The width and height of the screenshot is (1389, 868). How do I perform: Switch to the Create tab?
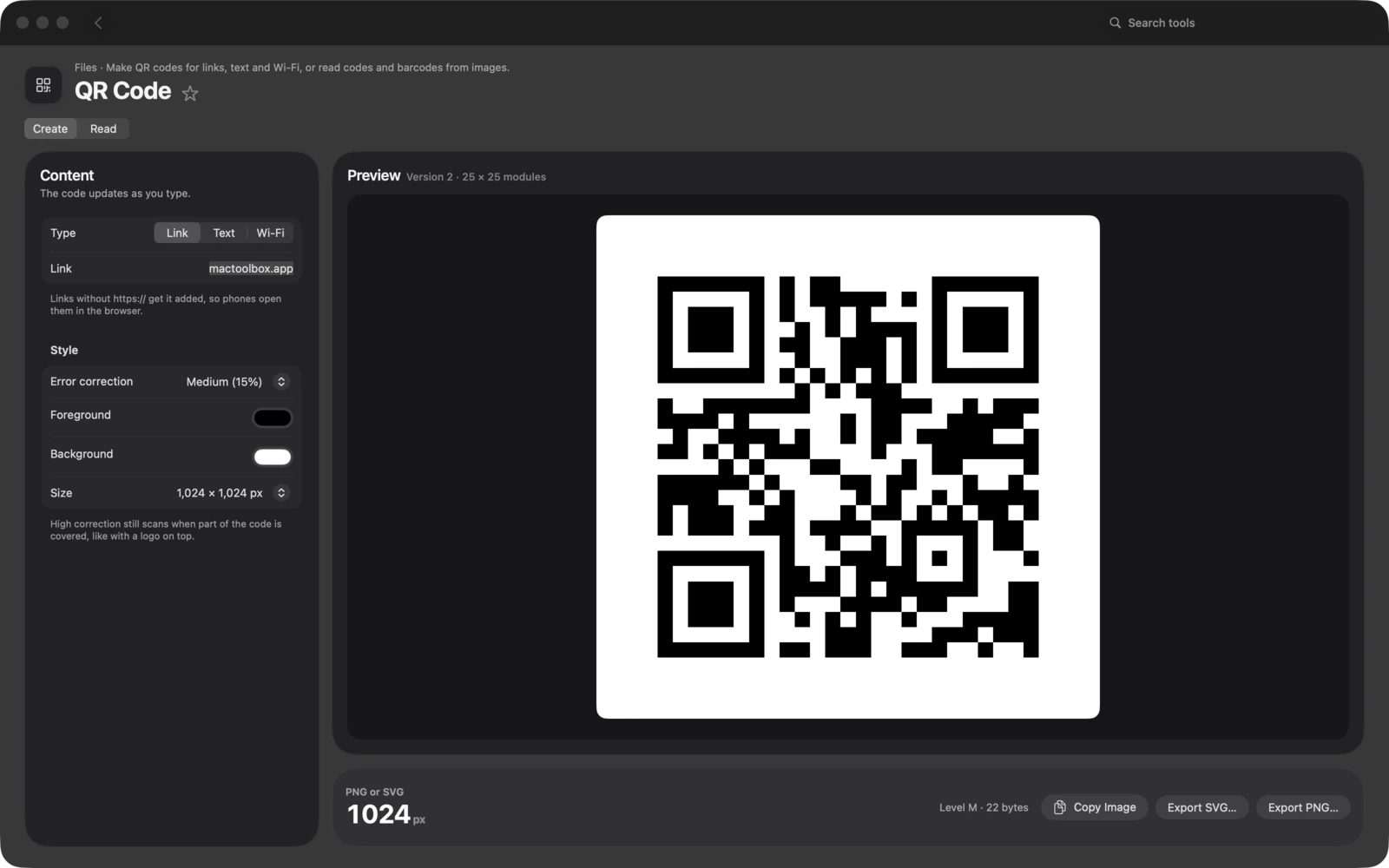coord(50,128)
